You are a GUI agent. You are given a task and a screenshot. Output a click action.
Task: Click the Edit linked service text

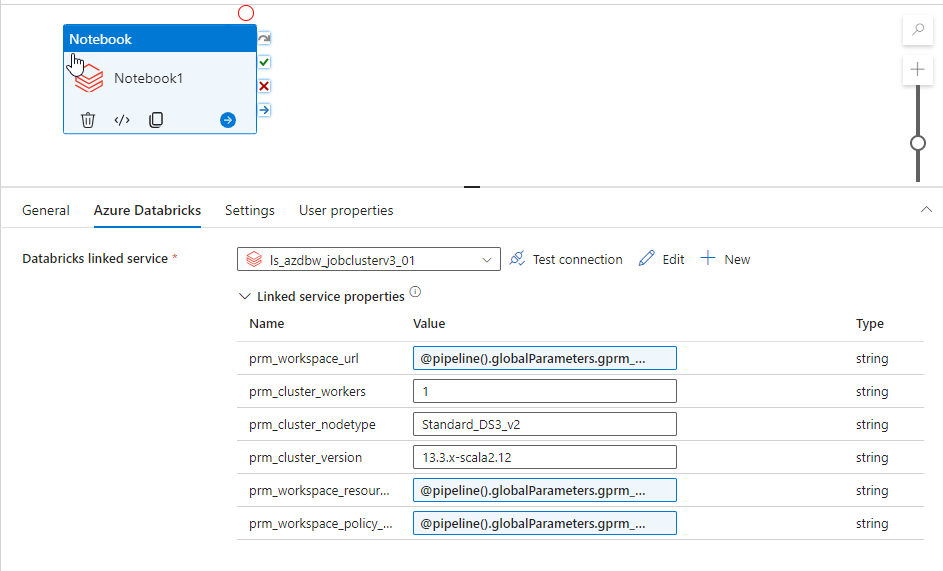[674, 259]
